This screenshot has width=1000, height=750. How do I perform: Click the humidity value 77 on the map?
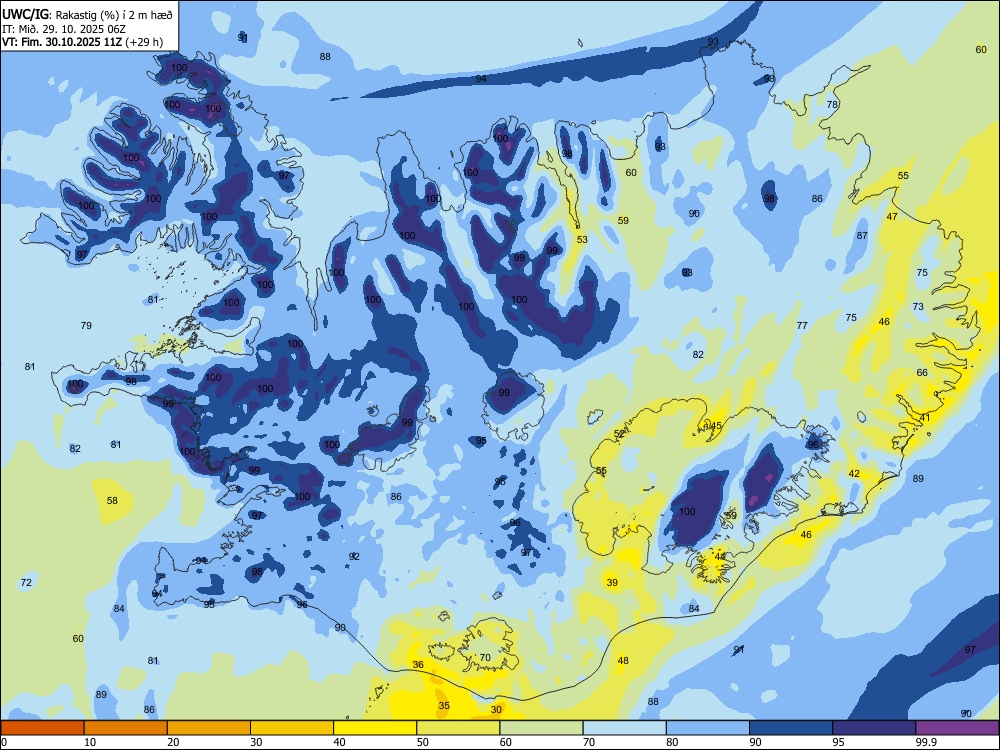tap(802, 325)
